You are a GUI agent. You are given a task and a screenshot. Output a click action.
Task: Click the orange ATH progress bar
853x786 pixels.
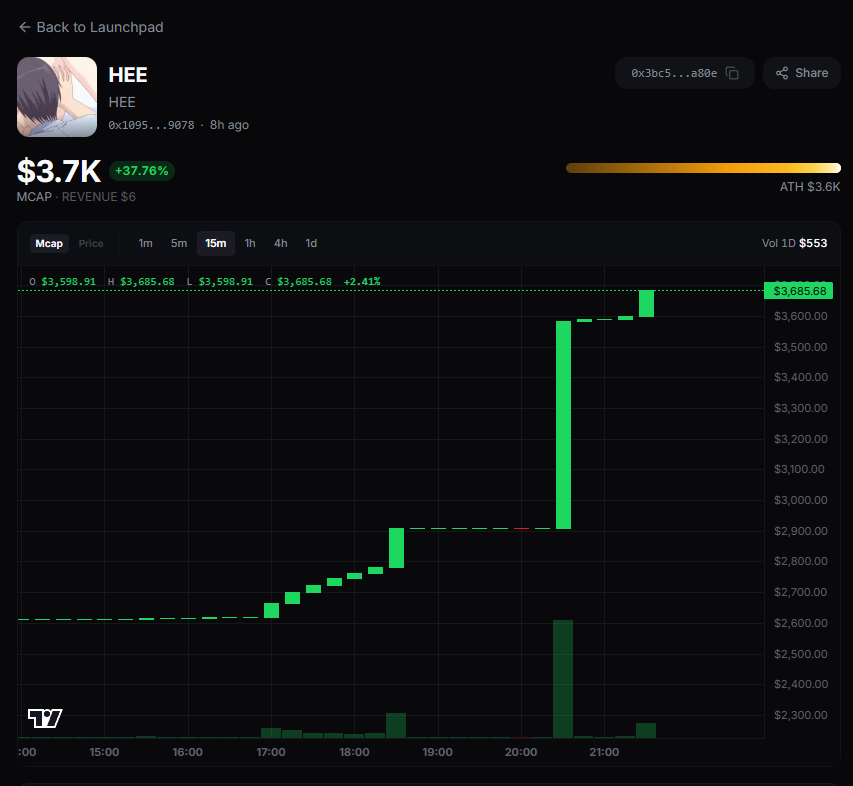703,168
